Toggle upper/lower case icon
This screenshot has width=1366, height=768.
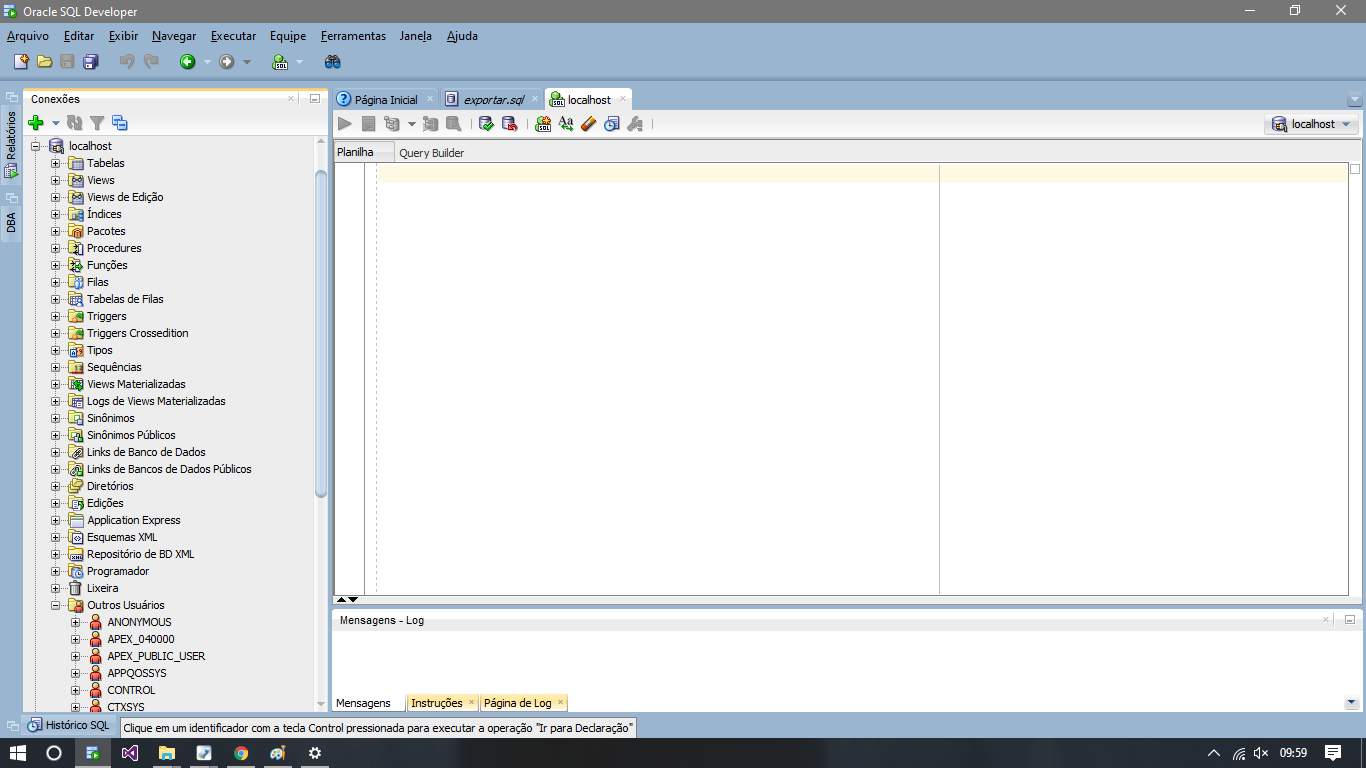[x=566, y=124]
